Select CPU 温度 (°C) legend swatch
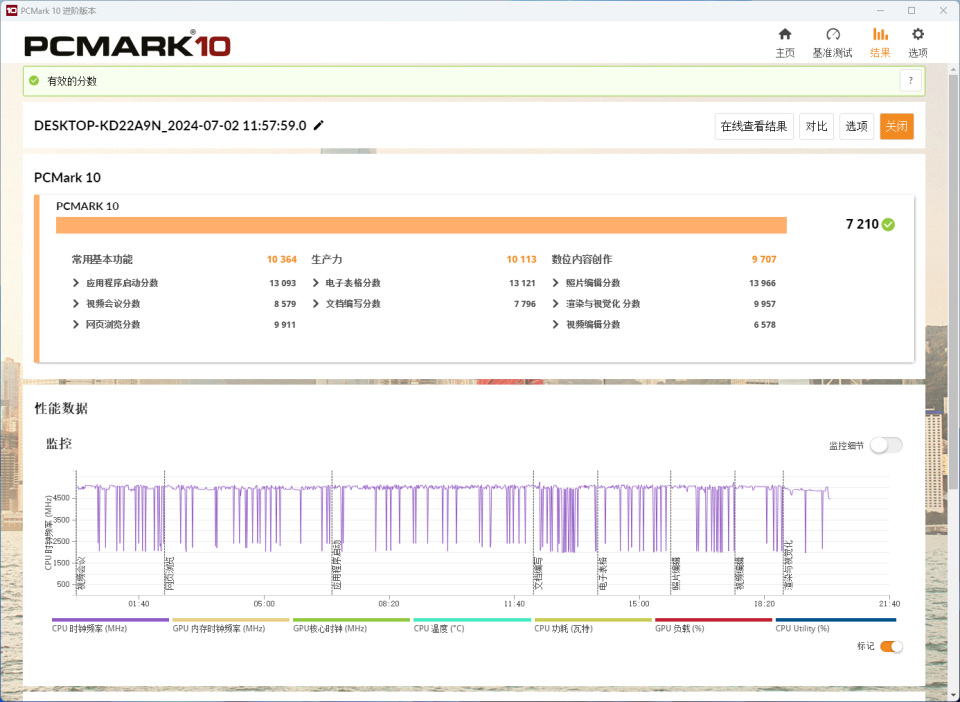This screenshot has width=960, height=702. click(x=472, y=620)
